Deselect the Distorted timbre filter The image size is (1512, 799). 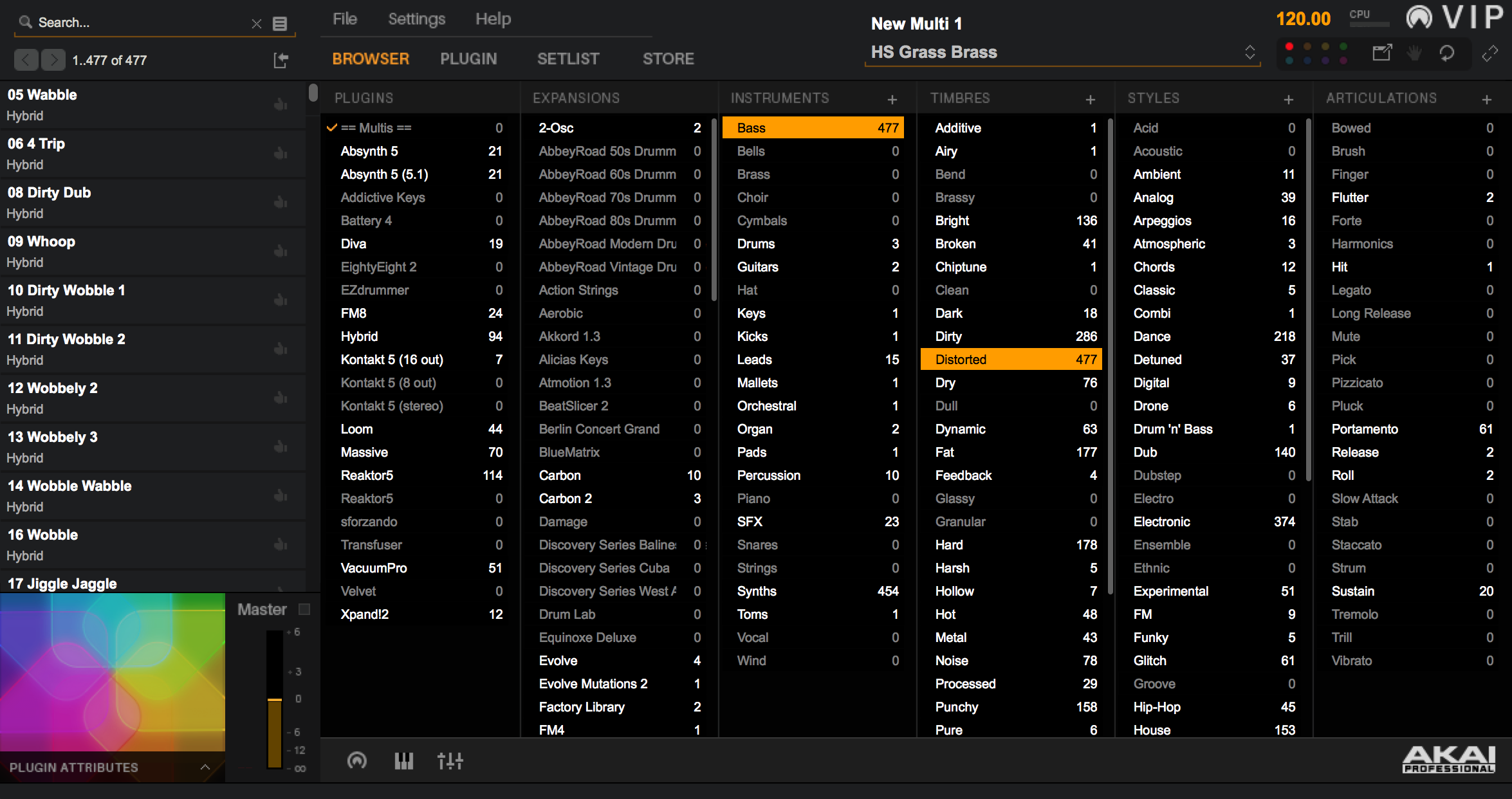point(1010,360)
